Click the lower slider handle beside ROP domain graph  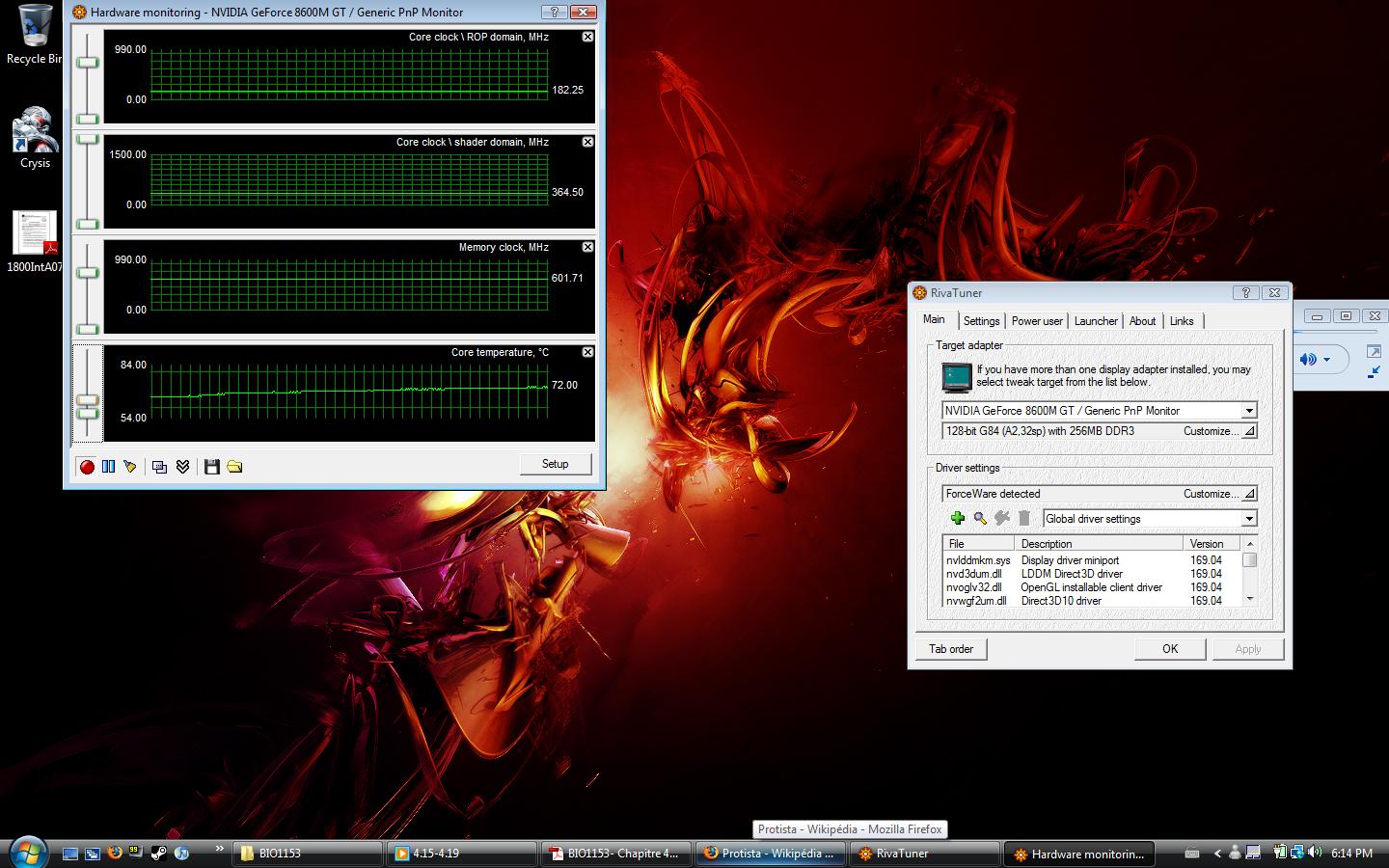click(x=88, y=119)
